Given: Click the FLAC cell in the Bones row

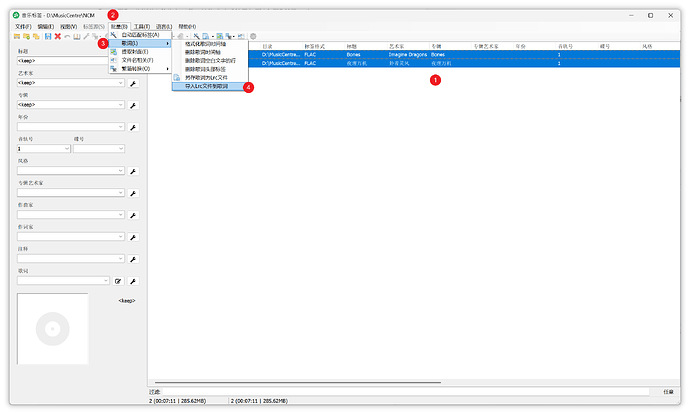Looking at the screenshot, I should [310, 55].
